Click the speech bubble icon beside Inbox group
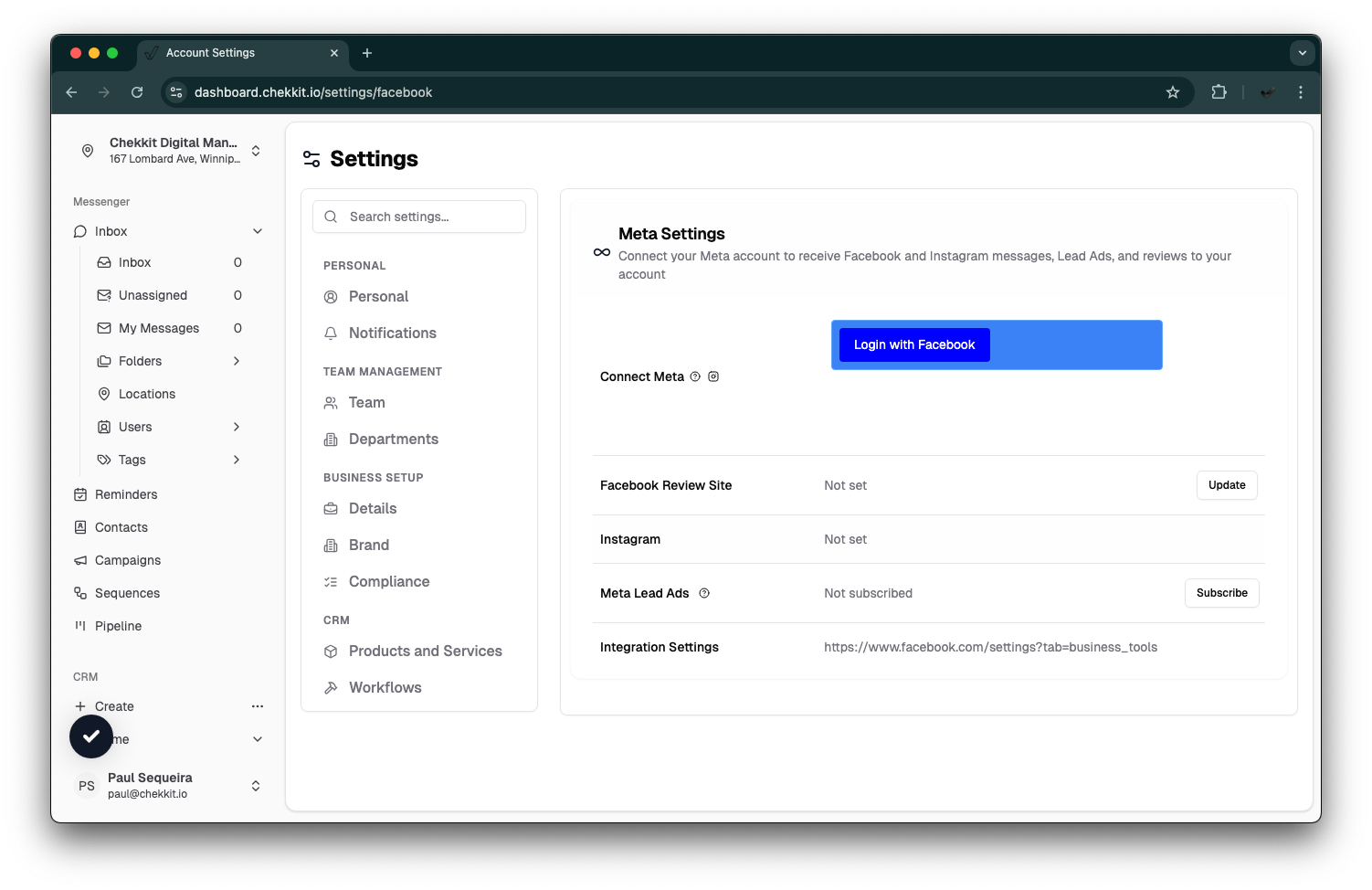The width and height of the screenshot is (1372, 890). click(80, 231)
